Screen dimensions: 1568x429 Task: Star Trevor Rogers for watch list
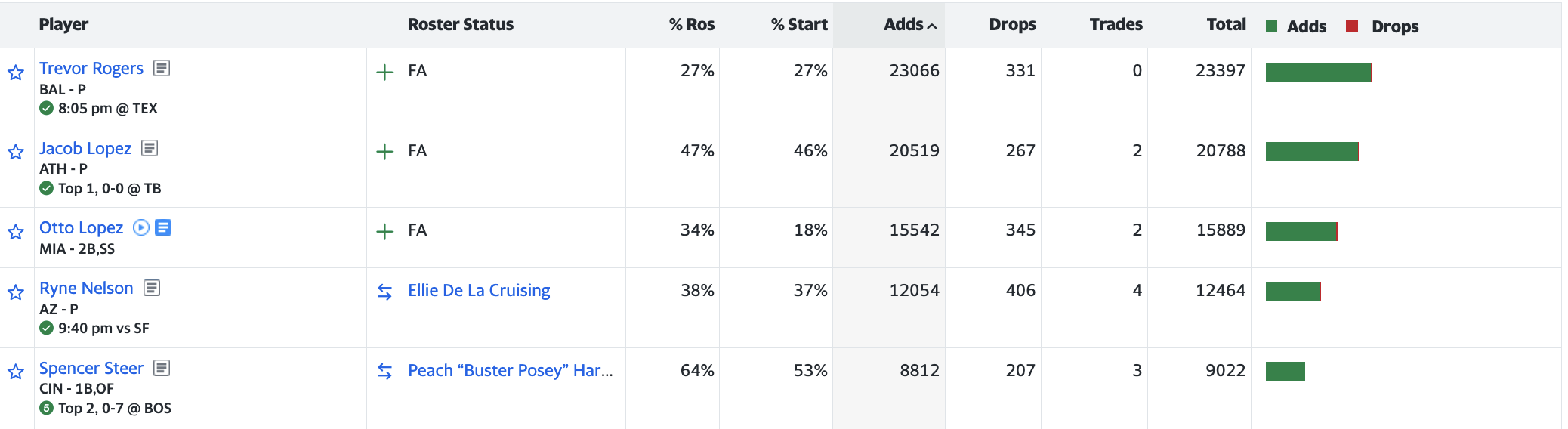coord(16,73)
